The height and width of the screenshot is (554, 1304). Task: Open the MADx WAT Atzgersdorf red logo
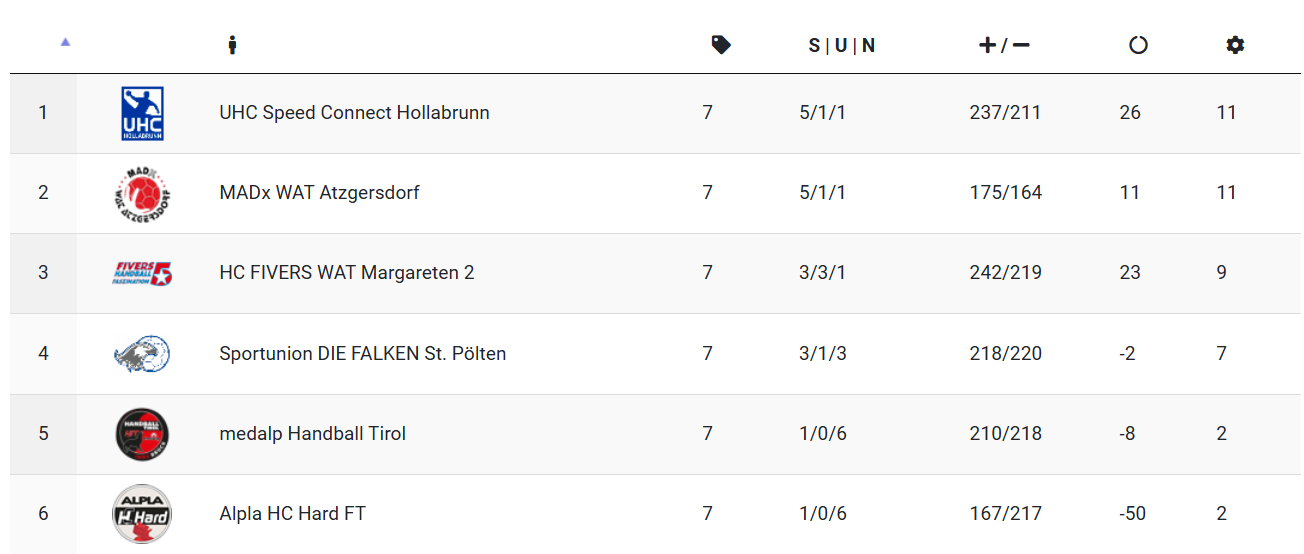[142, 193]
